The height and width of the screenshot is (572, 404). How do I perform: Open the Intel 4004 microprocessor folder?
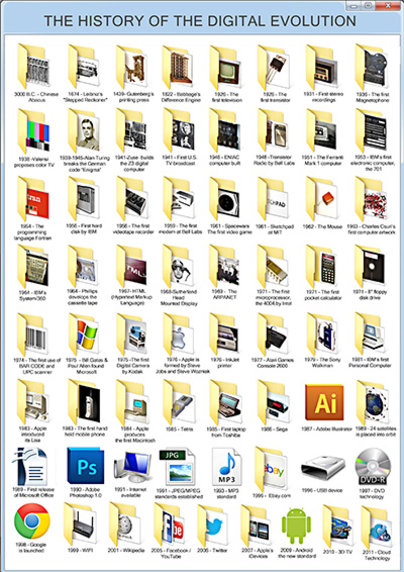[x=274, y=266]
